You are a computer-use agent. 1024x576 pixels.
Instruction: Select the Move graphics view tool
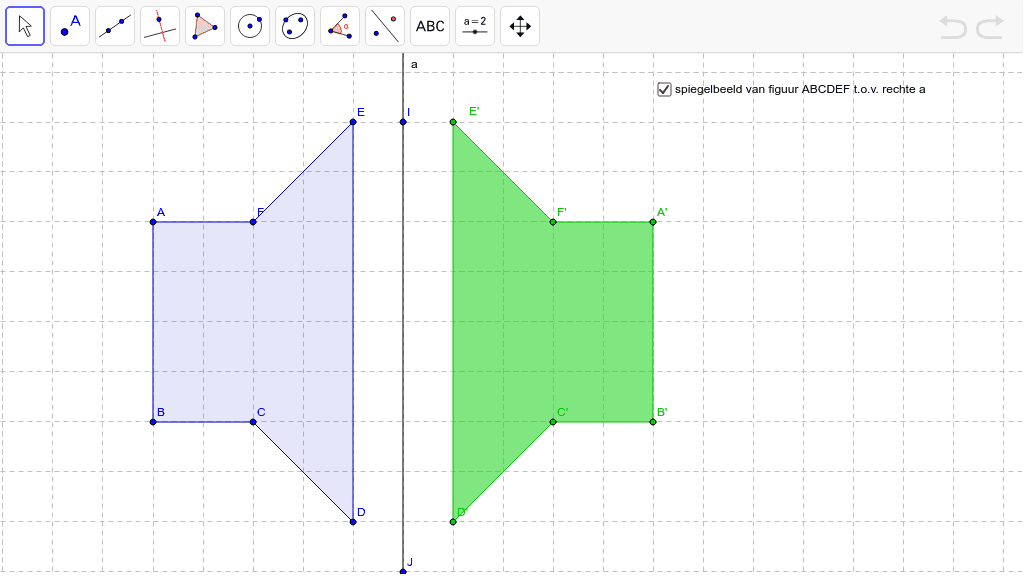tap(520, 26)
